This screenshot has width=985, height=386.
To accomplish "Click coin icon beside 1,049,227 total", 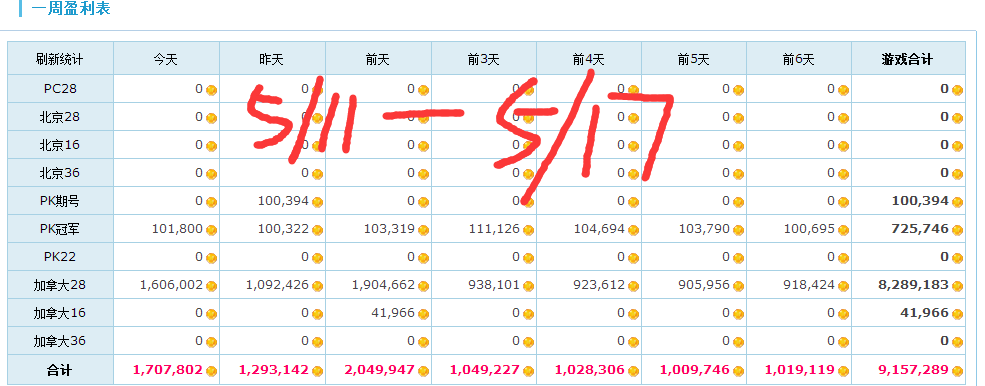I will [x=528, y=371].
